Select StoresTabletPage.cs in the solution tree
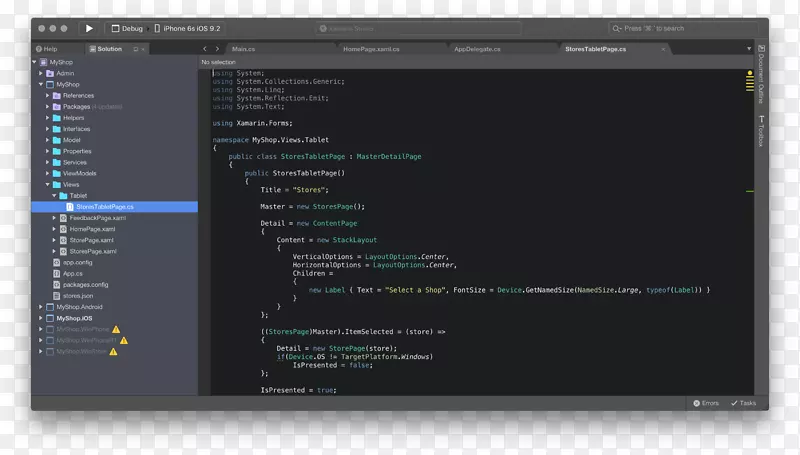Screen dimensions: 800x455 click(115, 207)
